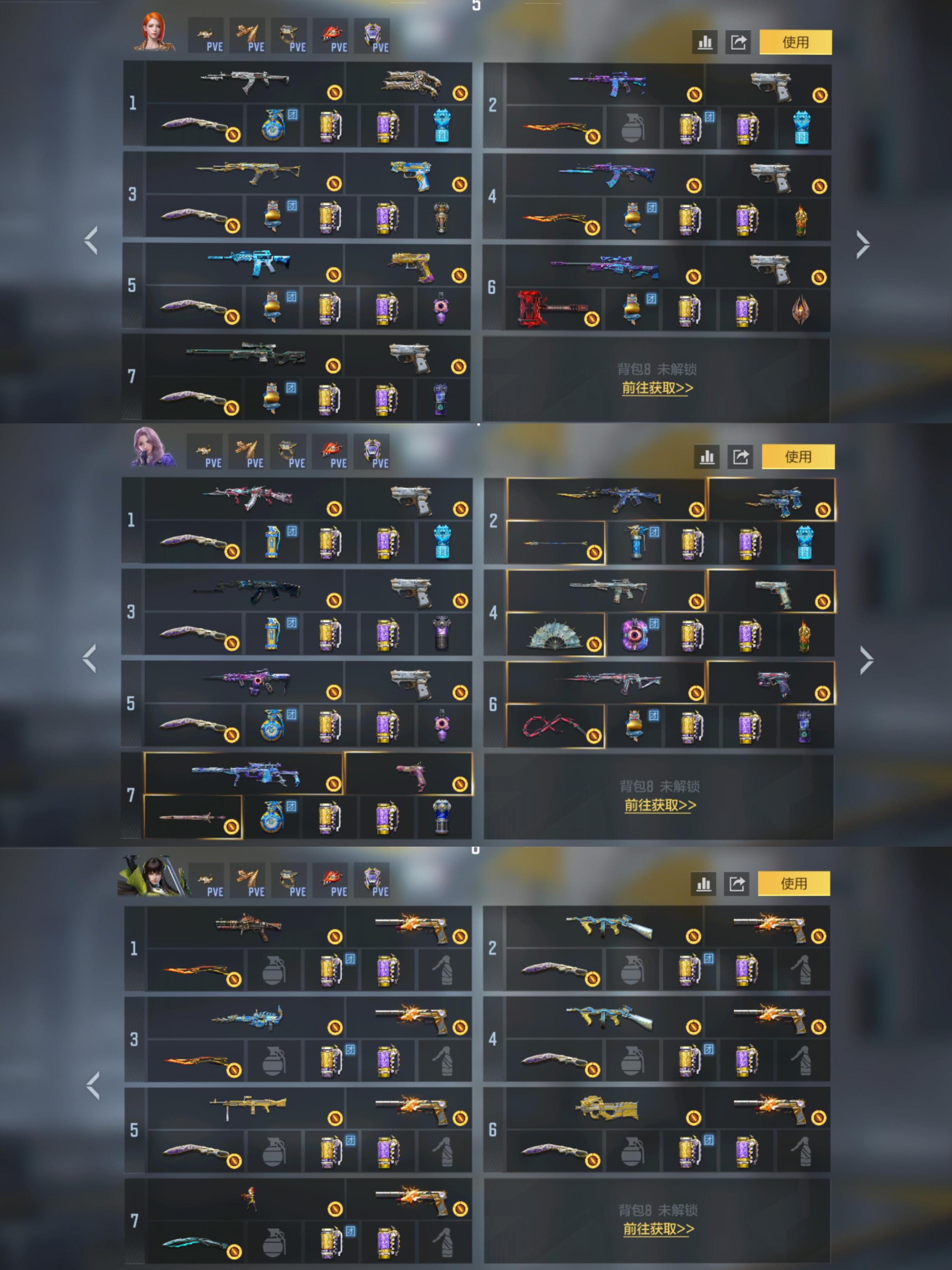Tap the share icon in the purple-haired character's panel
952x1270 pixels.
pyautogui.click(x=740, y=457)
